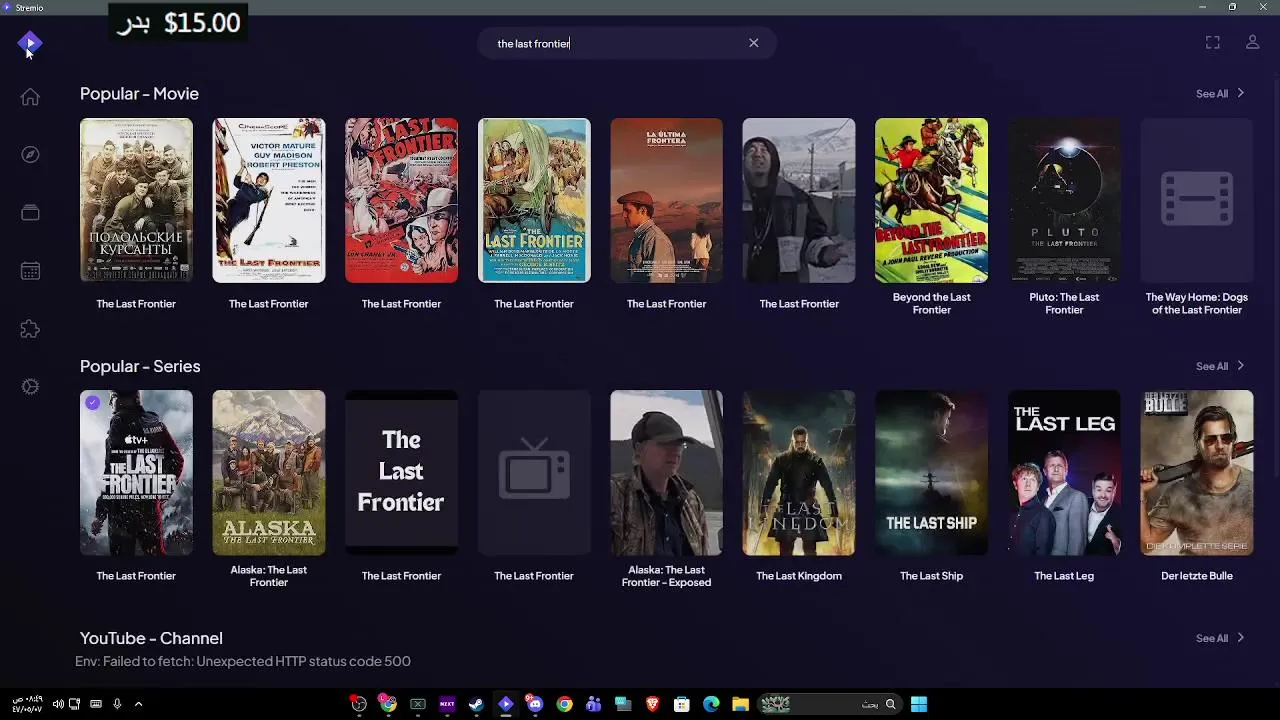Click the microphone icon in the tray

tap(117, 704)
